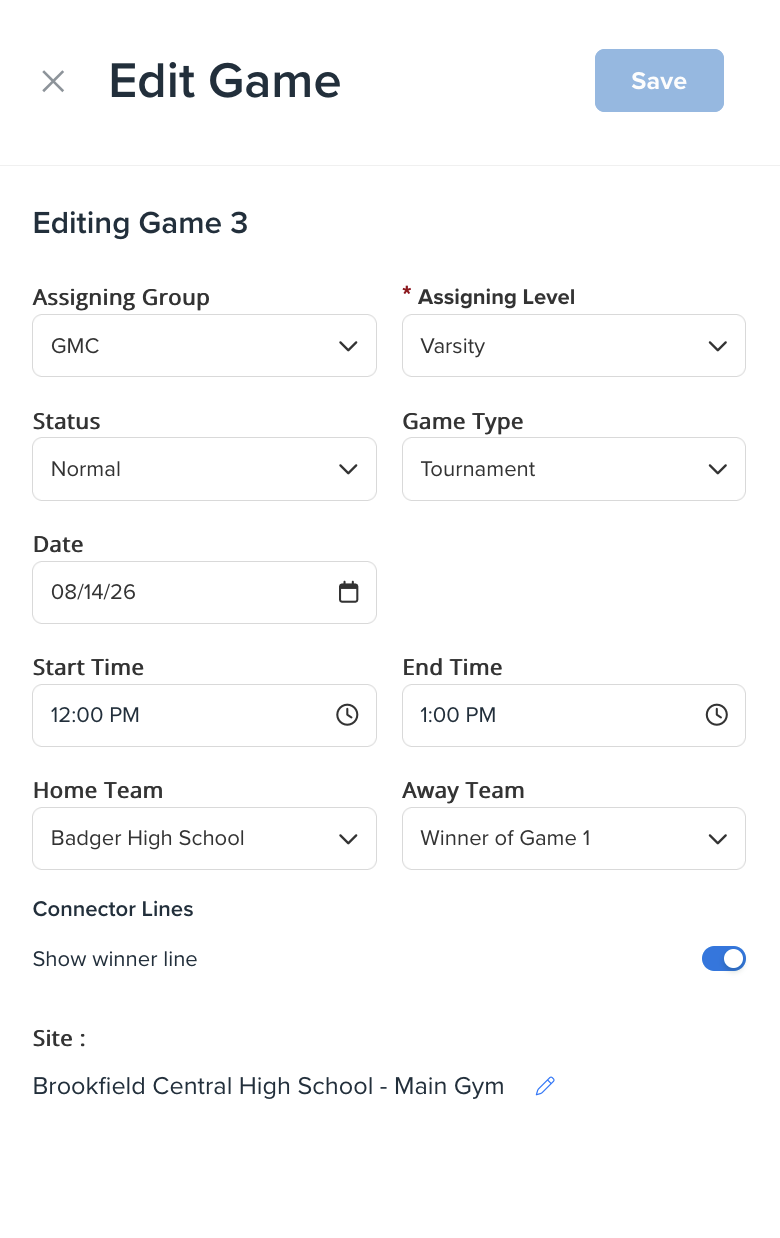Click the date input showing 08/14/26

(205, 592)
